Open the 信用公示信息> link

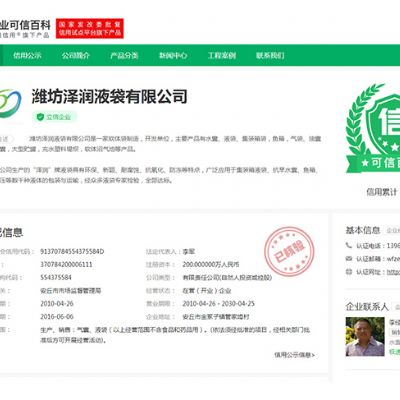point(294,355)
